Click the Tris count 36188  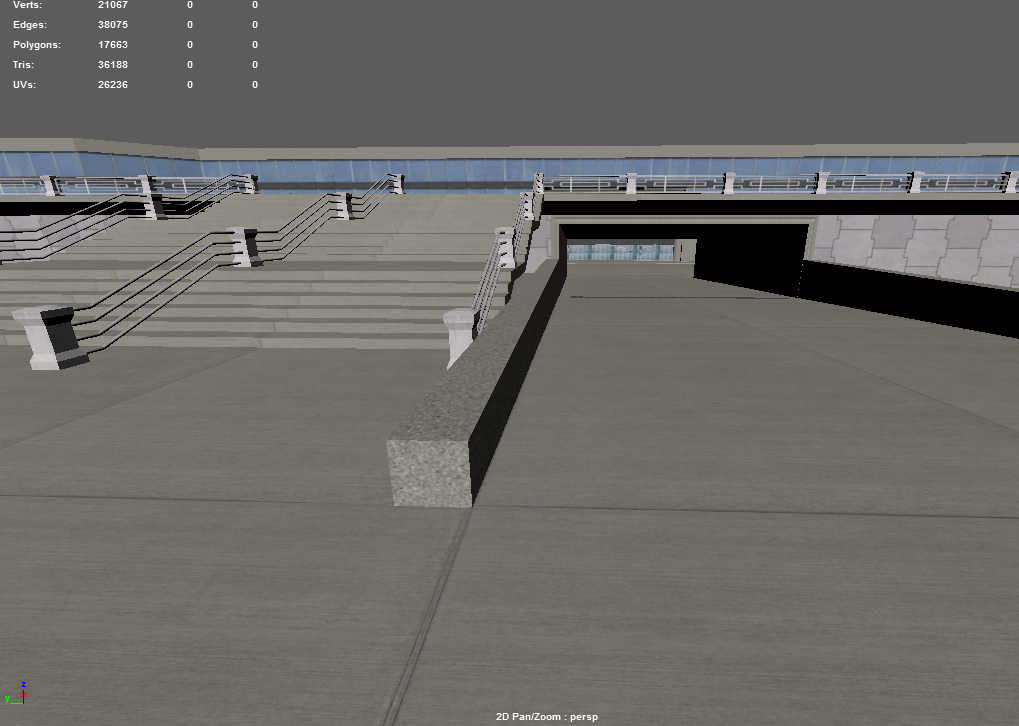[112, 65]
